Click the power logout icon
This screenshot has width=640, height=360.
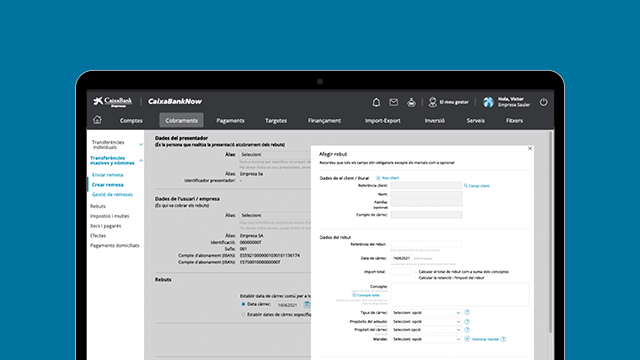(543, 102)
